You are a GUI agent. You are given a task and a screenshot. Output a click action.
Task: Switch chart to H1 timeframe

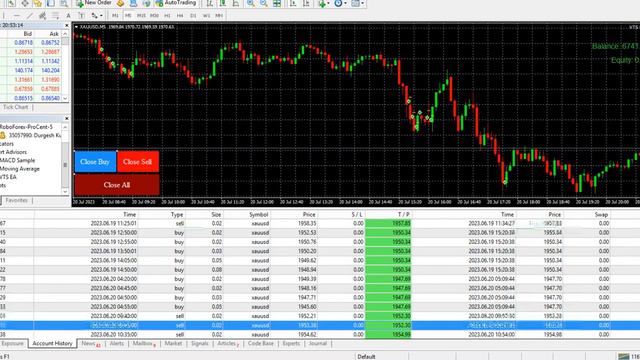(167, 16)
